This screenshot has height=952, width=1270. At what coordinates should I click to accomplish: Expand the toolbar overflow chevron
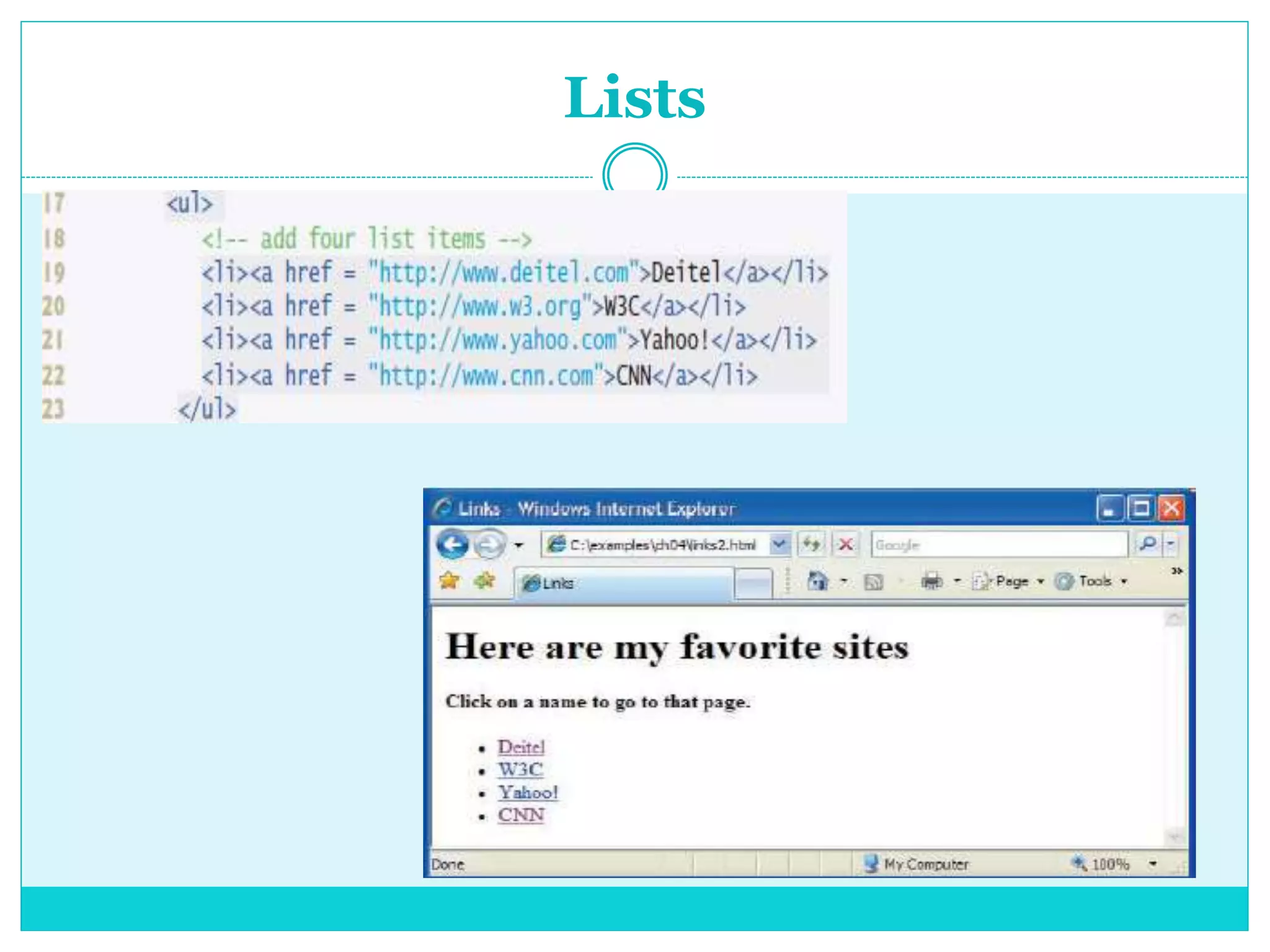(1176, 571)
